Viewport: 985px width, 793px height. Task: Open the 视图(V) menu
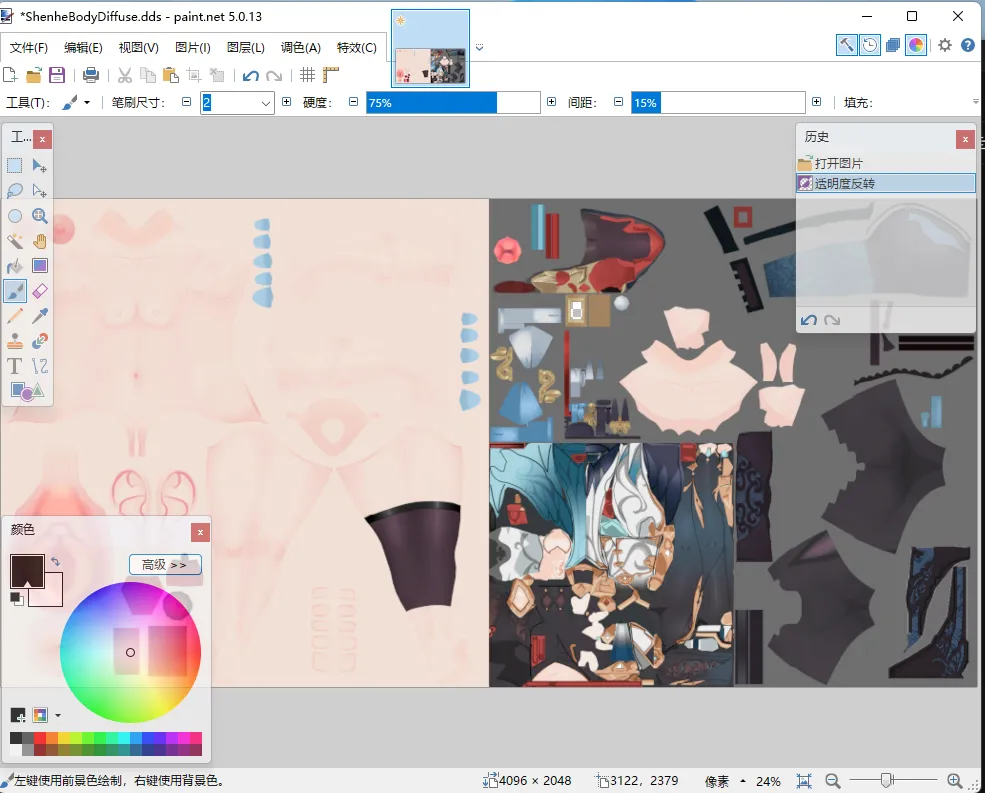(x=139, y=48)
